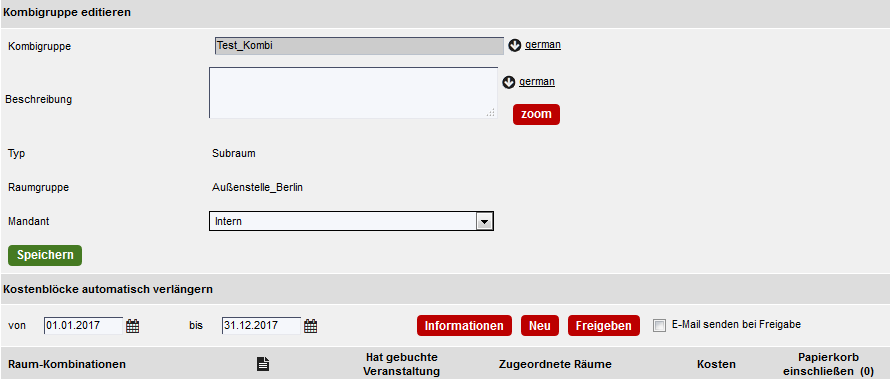Click the red zoom button

point(536,114)
